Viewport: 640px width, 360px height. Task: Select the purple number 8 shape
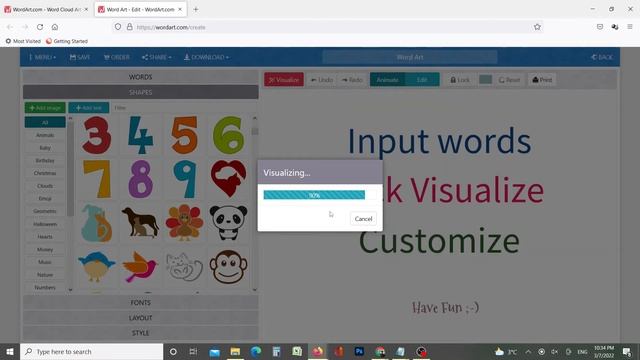140,179
